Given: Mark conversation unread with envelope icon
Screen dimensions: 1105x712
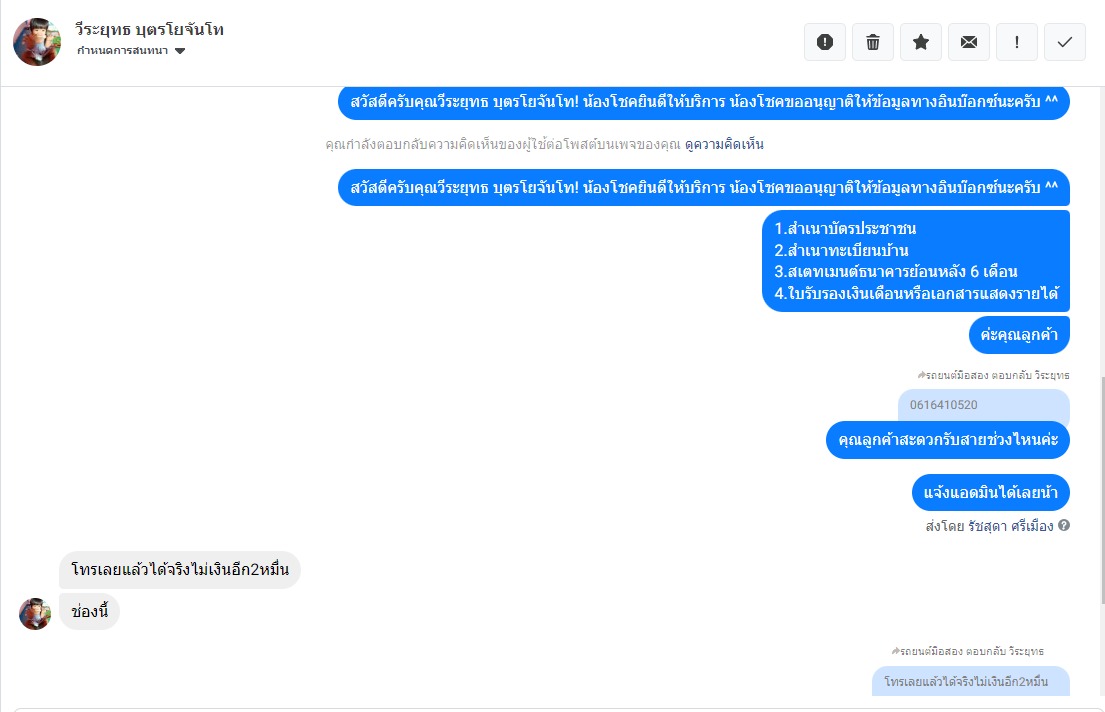Looking at the screenshot, I should (x=968, y=42).
